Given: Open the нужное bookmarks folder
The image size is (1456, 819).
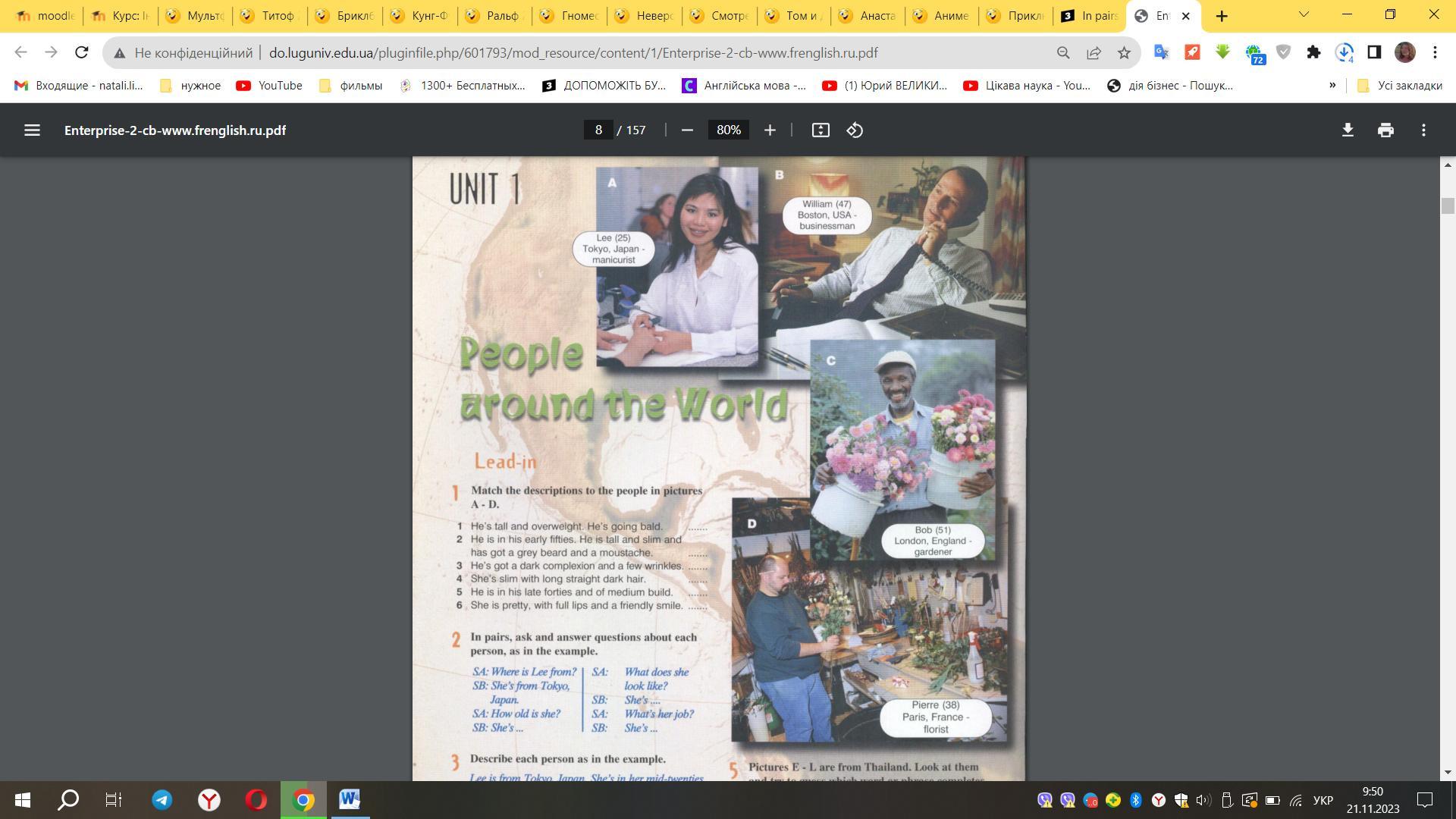Looking at the screenshot, I should (x=190, y=86).
